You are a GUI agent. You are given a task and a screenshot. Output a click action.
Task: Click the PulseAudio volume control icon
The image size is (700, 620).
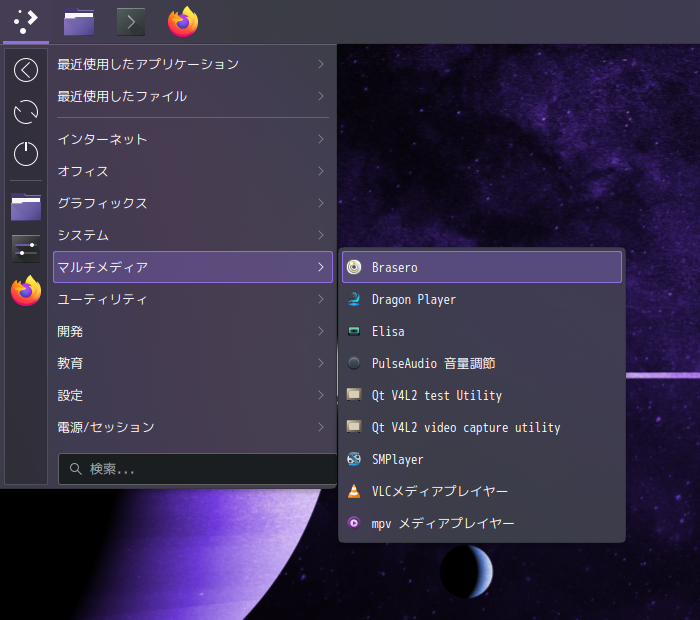(x=354, y=363)
